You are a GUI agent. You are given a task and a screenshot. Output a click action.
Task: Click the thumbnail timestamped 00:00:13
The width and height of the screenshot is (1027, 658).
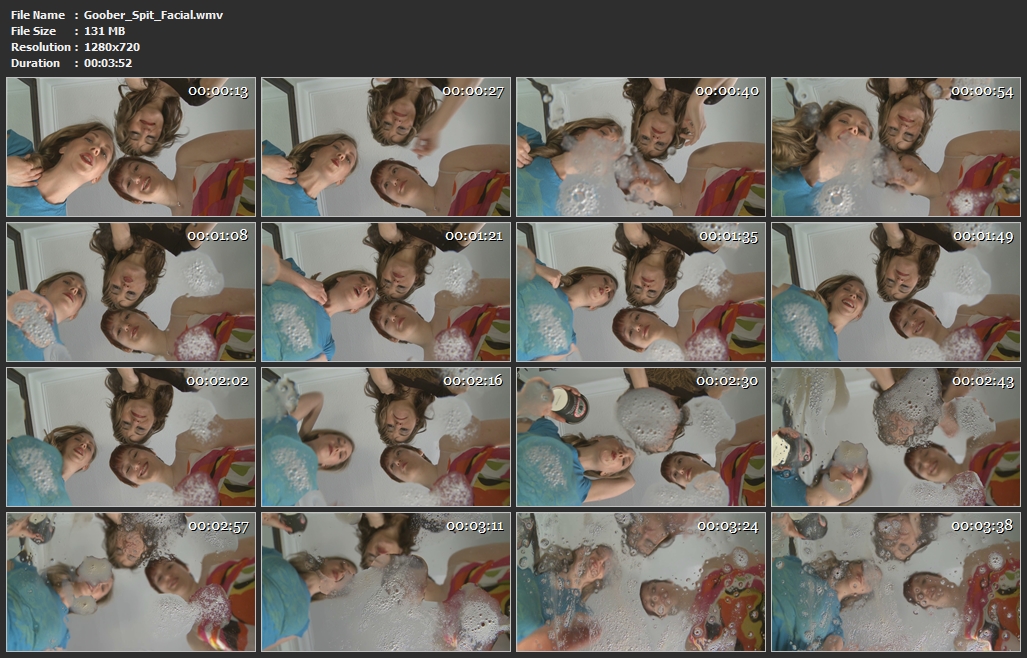pos(131,147)
